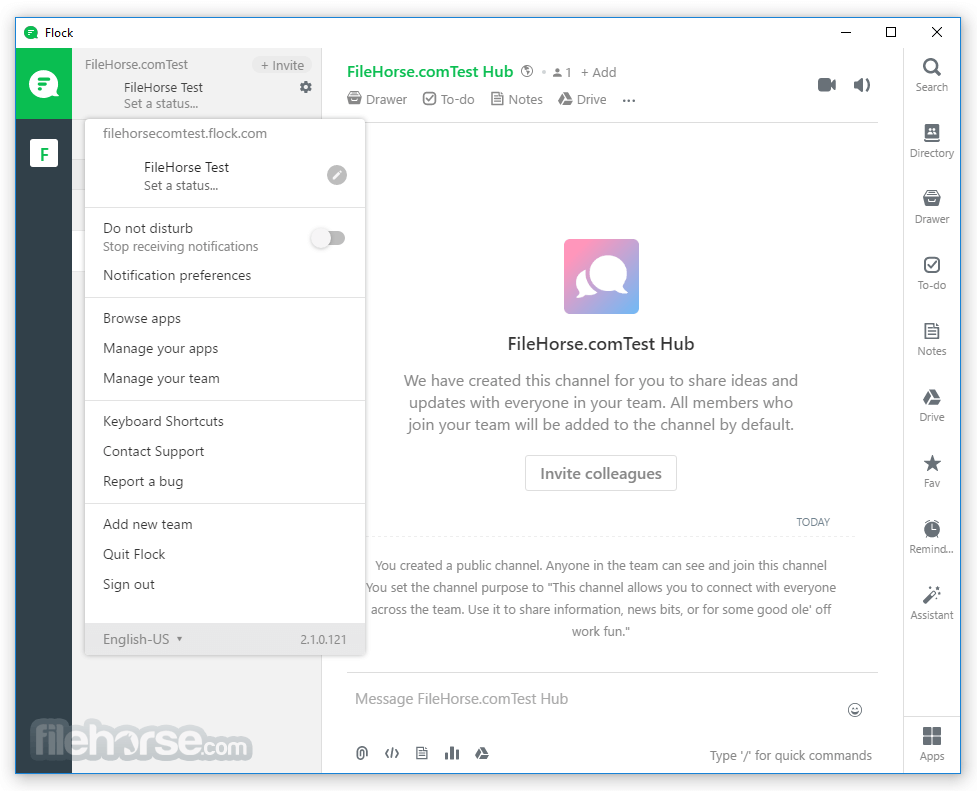This screenshot has width=977, height=791.
Task: Open To-do in right sidebar
Action: point(932,273)
